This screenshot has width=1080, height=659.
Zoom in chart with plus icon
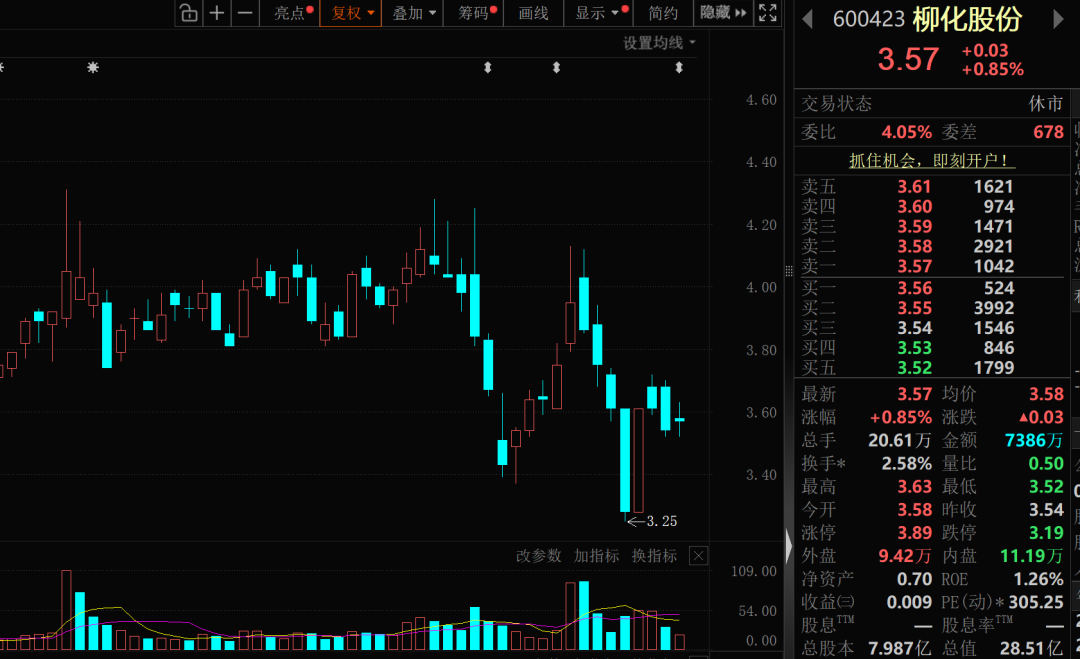[x=217, y=13]
